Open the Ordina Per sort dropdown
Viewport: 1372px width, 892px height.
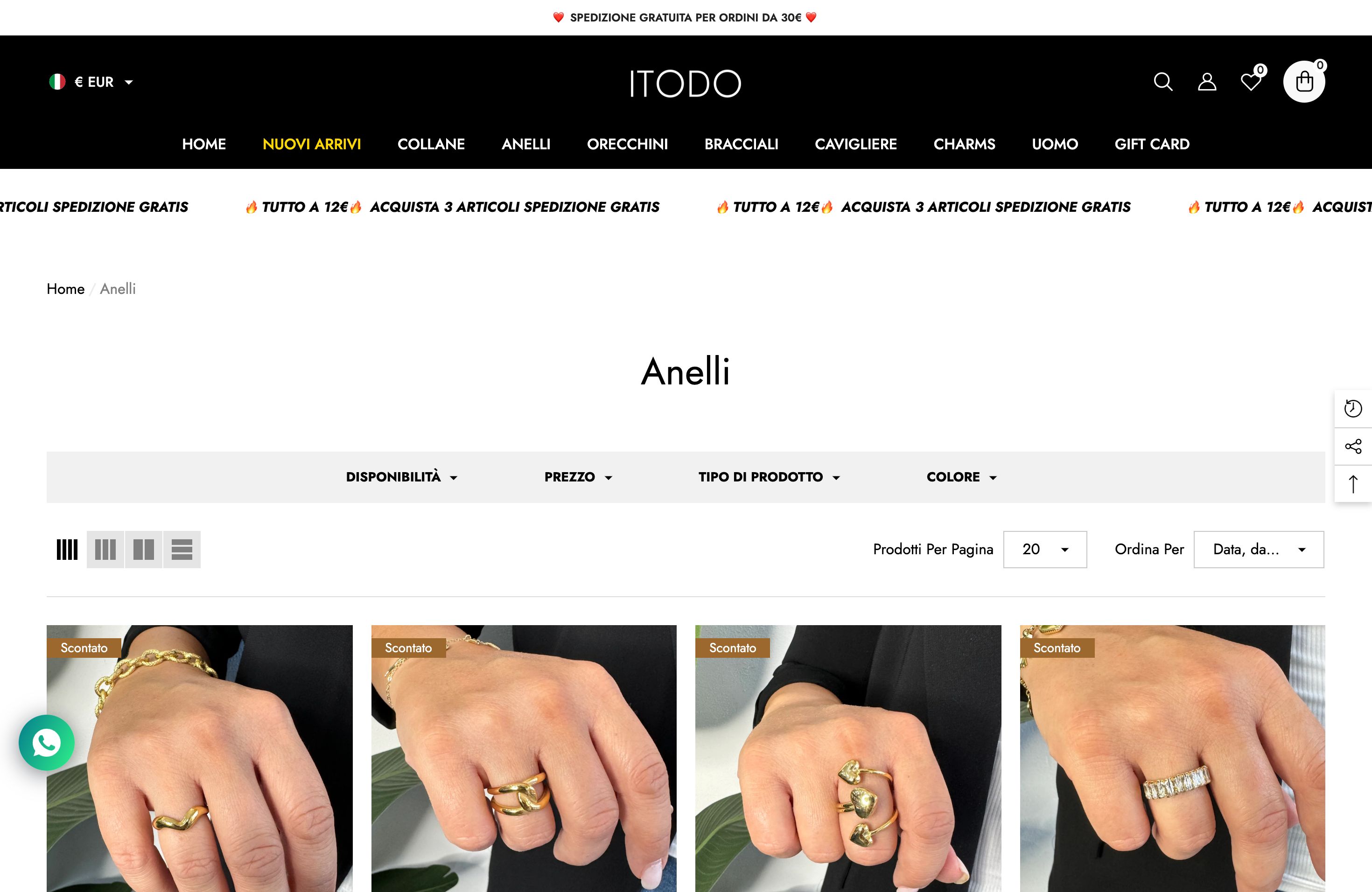click(x=1259, y=549)
